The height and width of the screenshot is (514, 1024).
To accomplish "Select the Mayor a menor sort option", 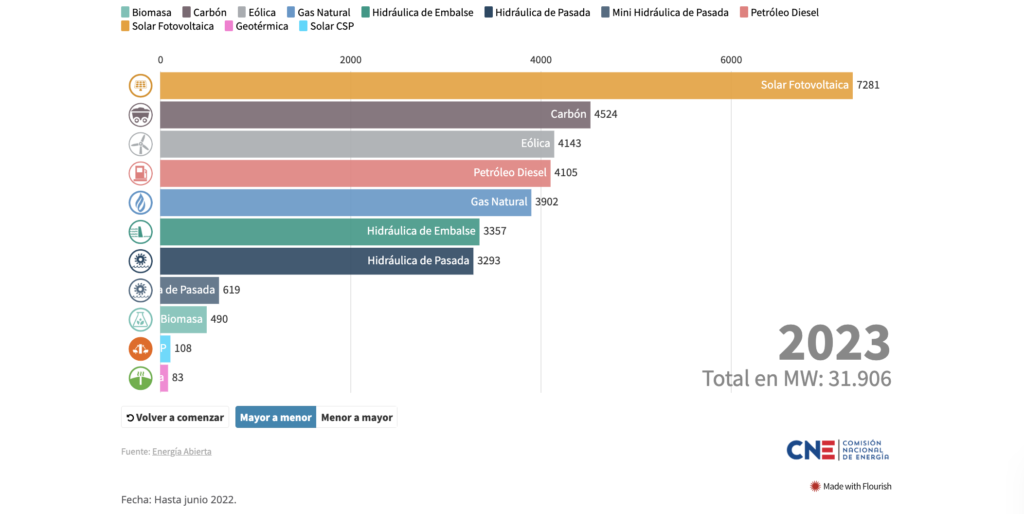I will (275, 417).
